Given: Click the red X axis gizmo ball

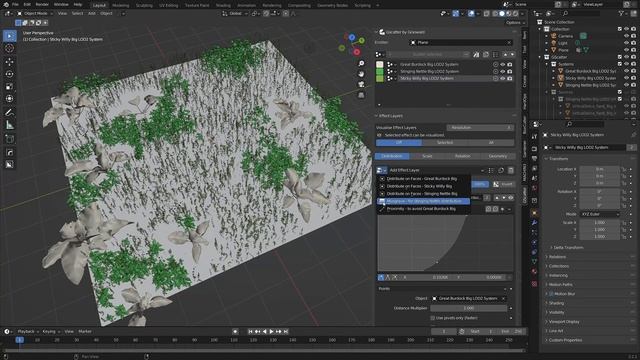Looking at the screenshot, I should click(357, 52).
